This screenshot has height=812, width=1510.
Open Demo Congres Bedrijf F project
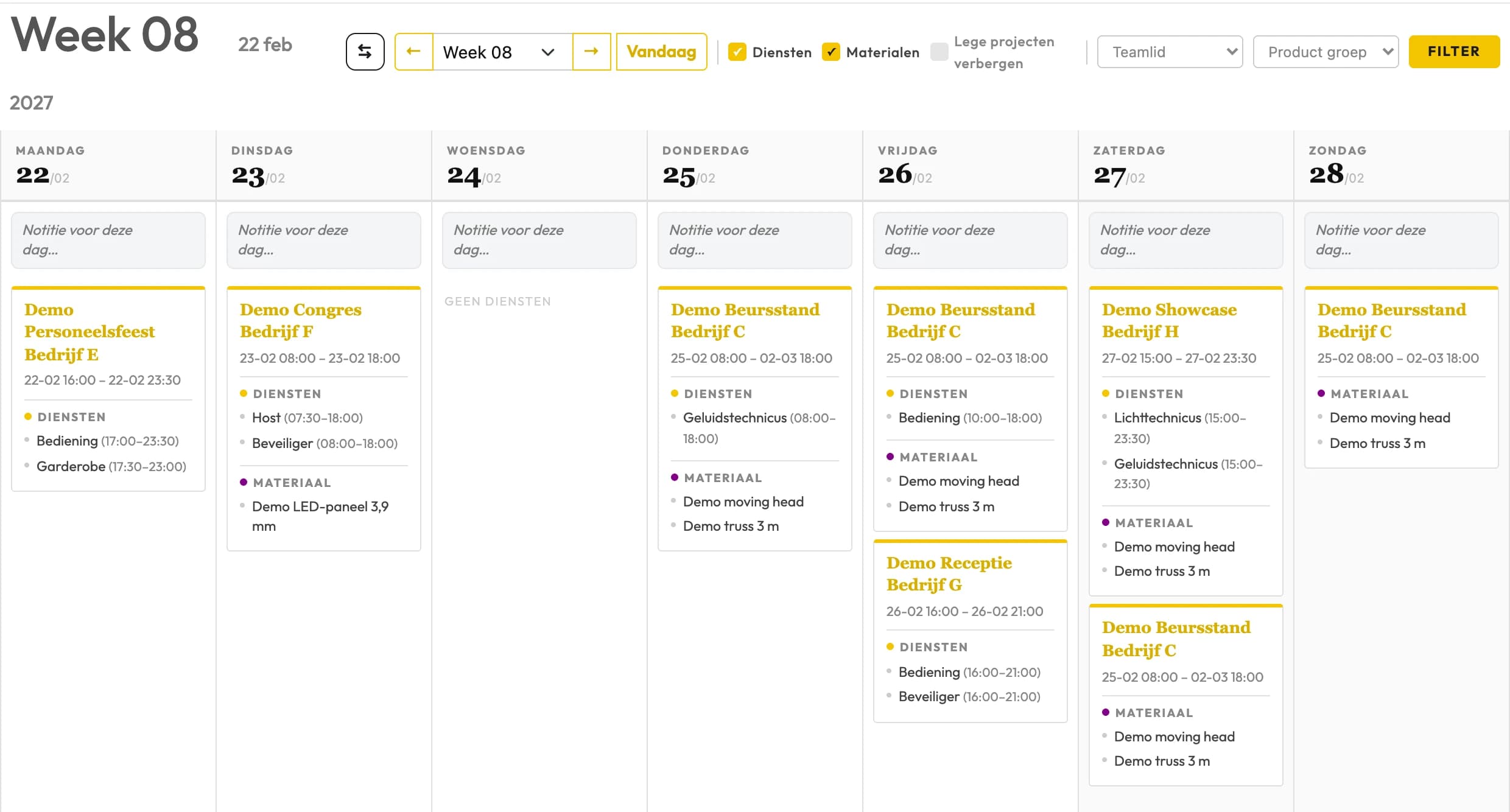tap(301, 320)
